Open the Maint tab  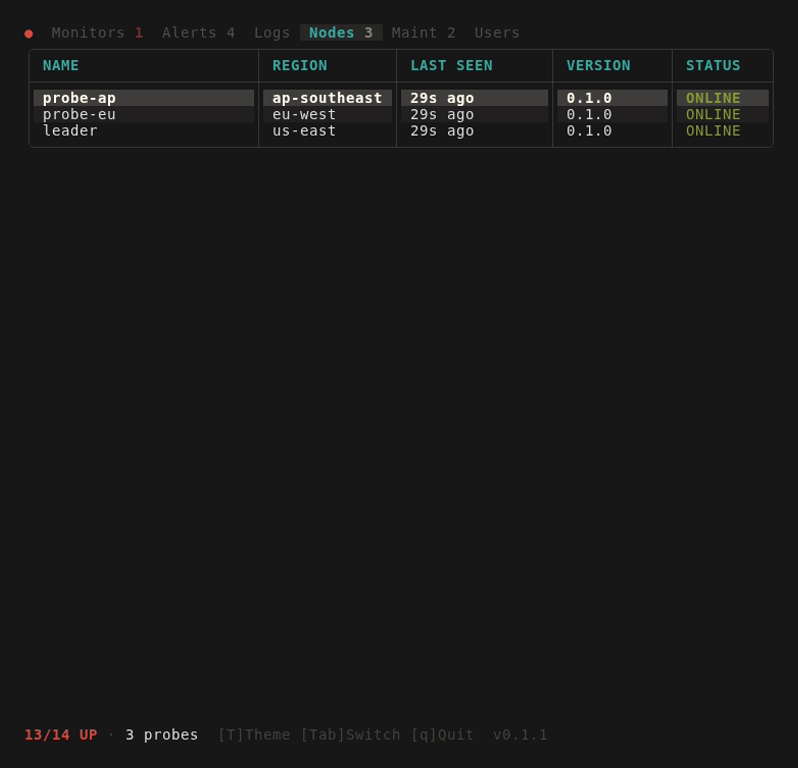pos(423,33)
